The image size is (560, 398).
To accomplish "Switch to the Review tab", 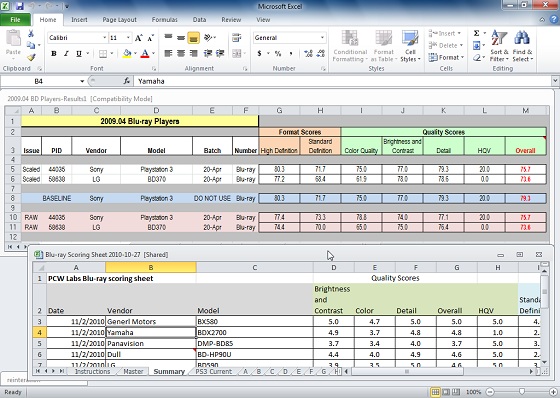I will (231, 20).
